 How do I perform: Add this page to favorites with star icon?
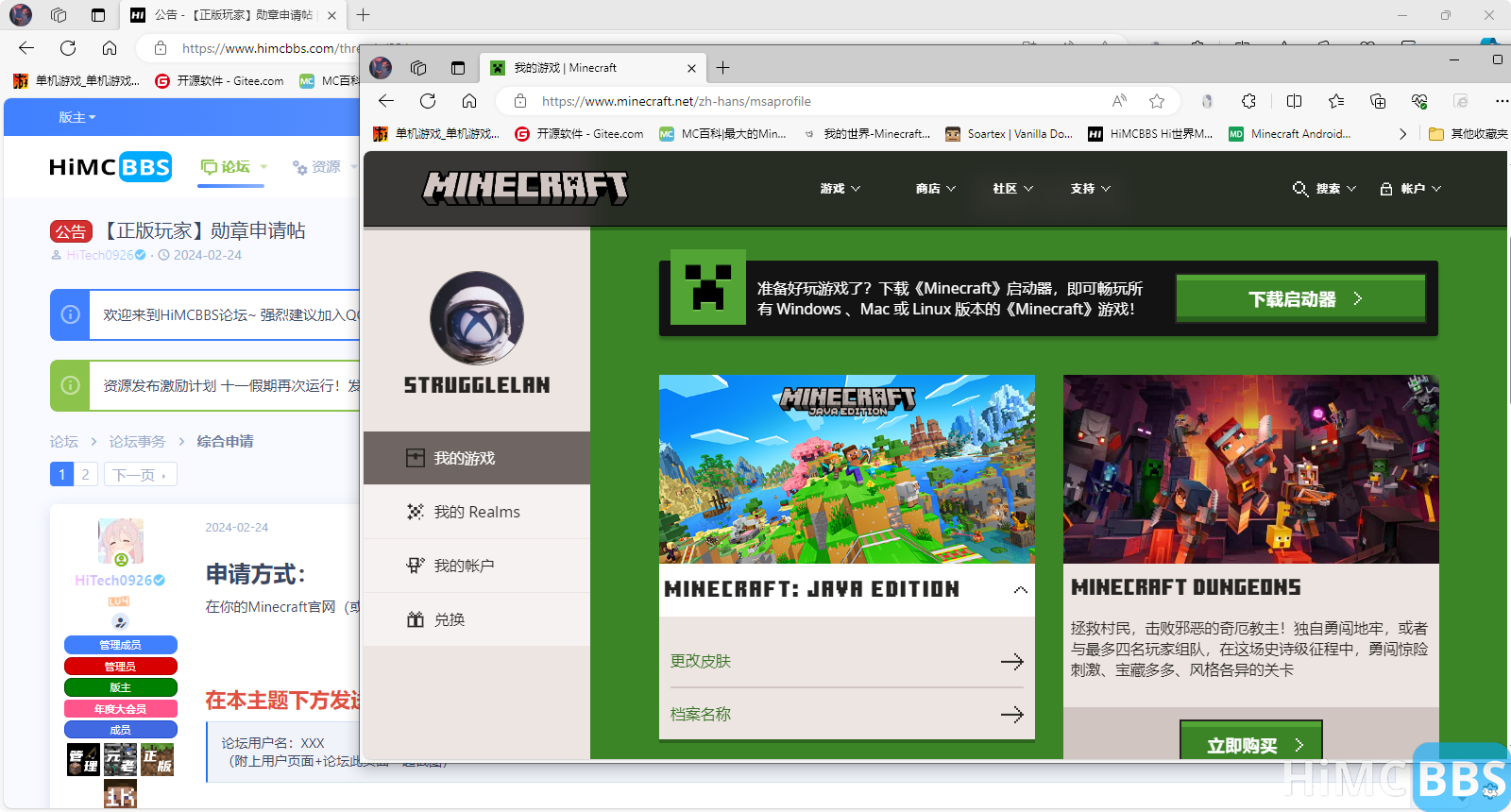(x=1157, y=101)
